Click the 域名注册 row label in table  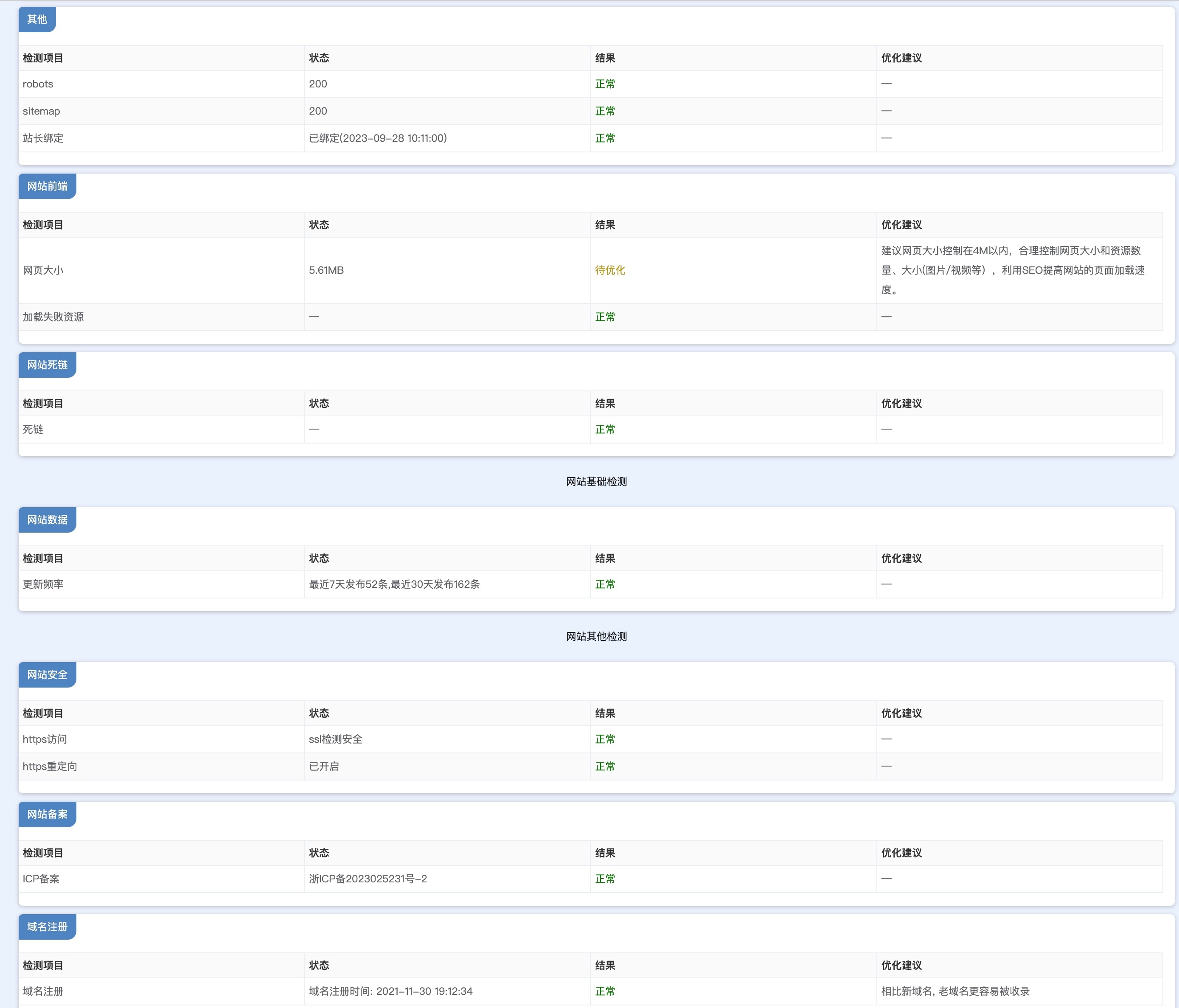43,991
